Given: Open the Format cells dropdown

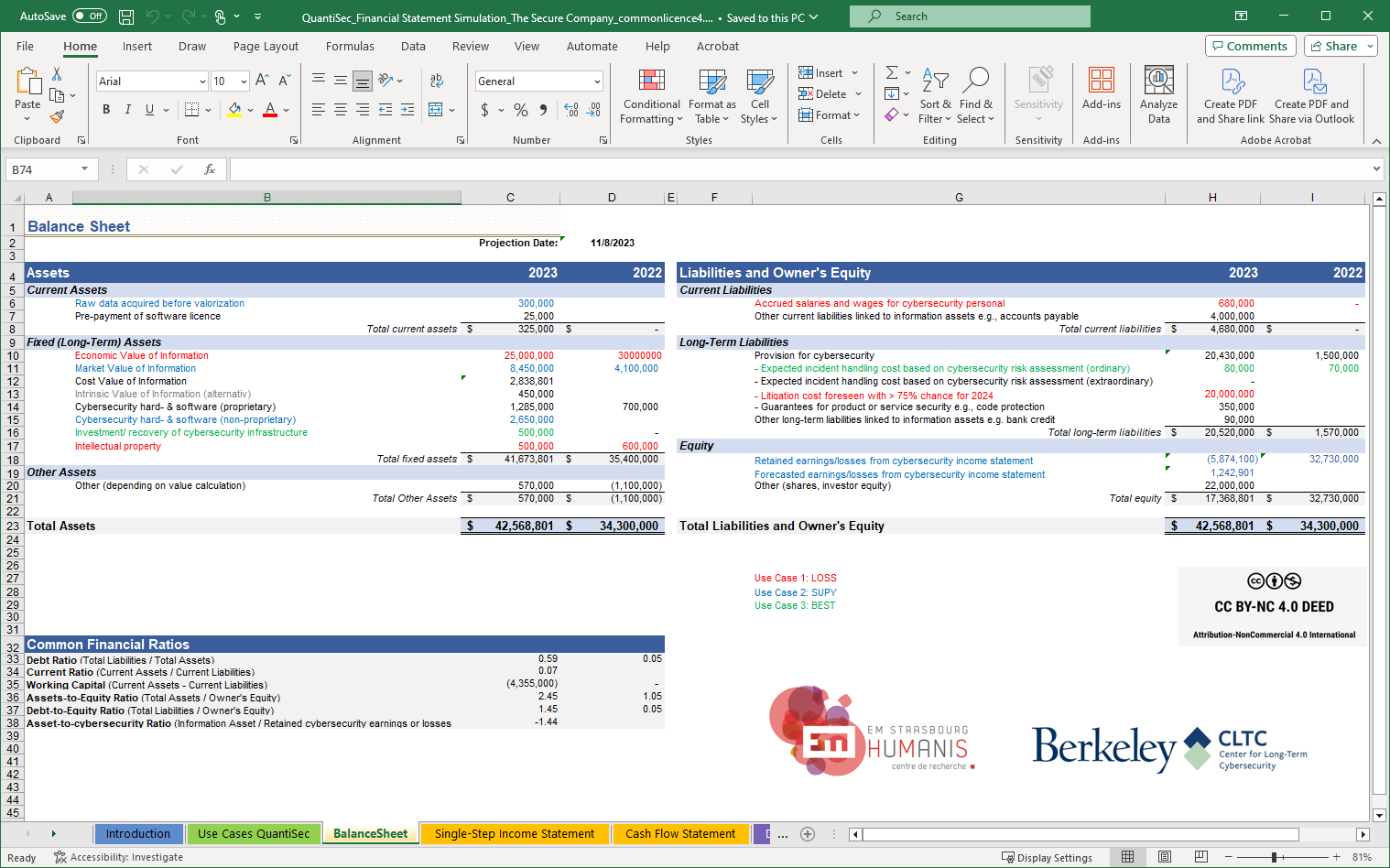Looking at the screenshot, I should click(x=857, y=115).
